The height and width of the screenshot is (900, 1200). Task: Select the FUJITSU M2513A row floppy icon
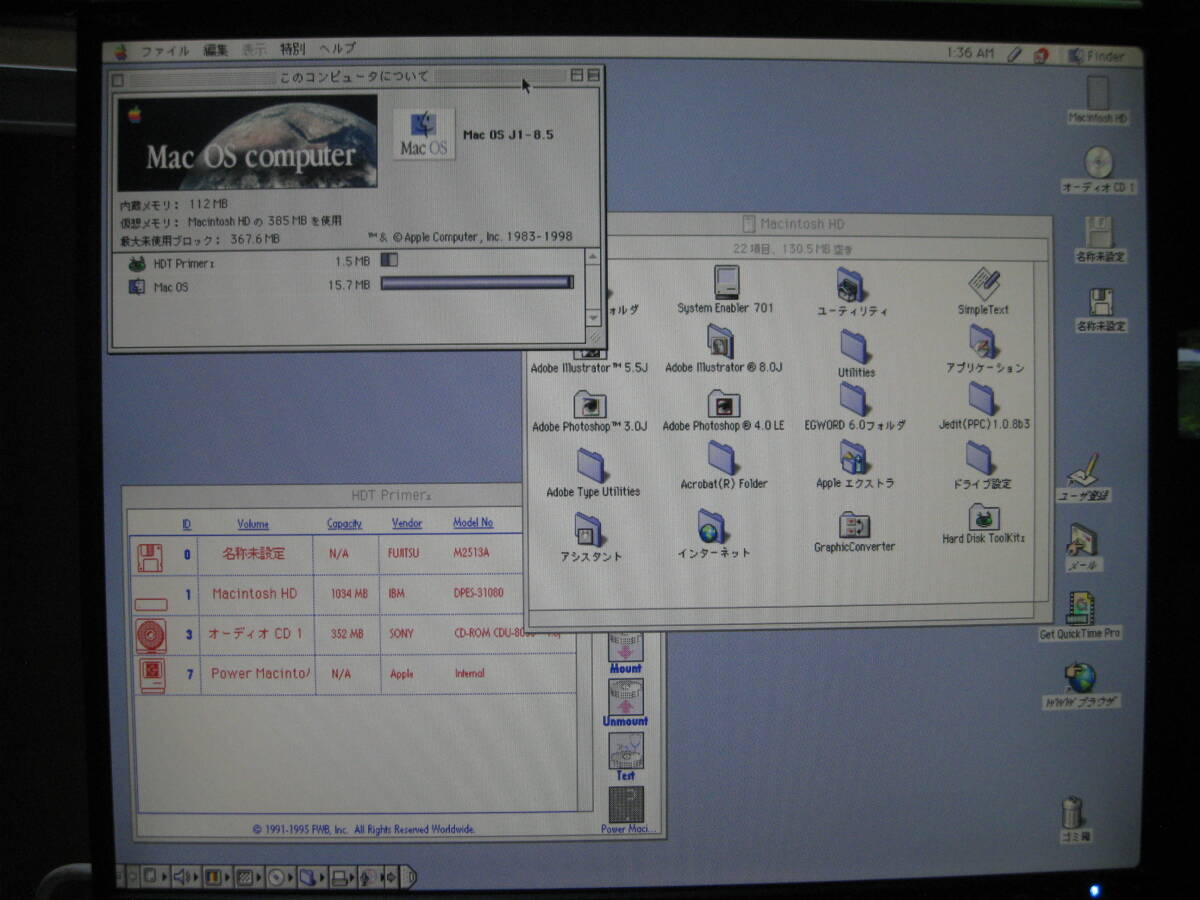(150, 556)
